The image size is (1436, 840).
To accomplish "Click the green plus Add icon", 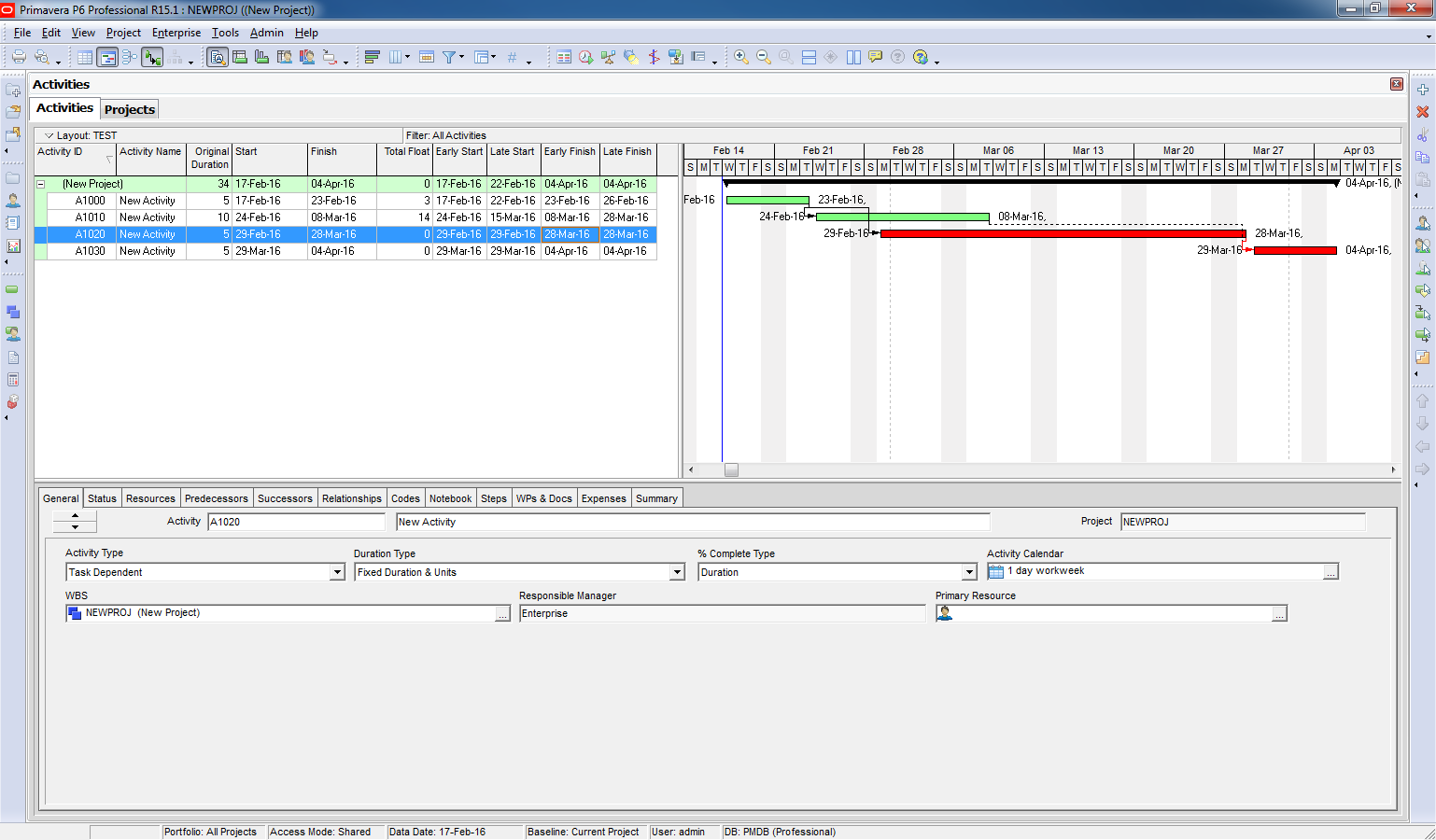I will (1422, 90).
